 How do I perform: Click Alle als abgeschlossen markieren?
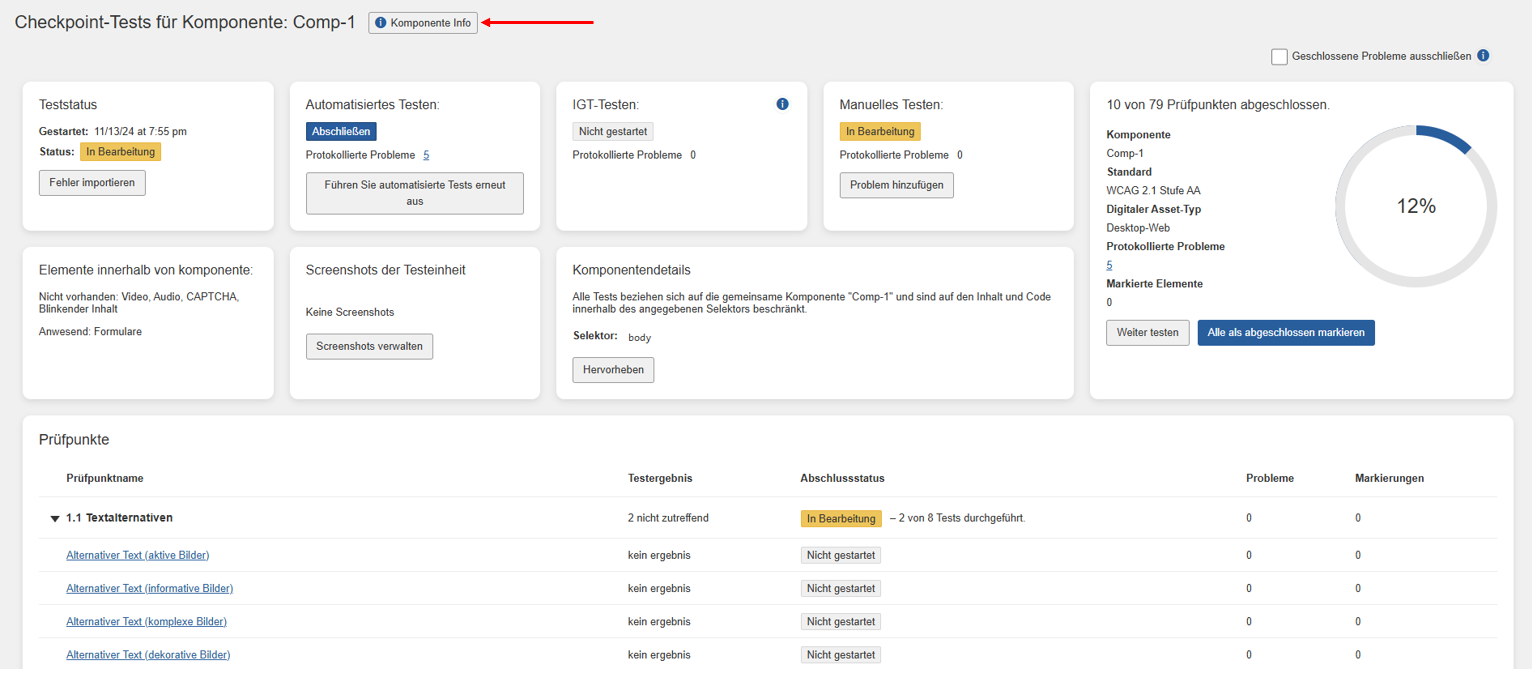coord(1285,333)
